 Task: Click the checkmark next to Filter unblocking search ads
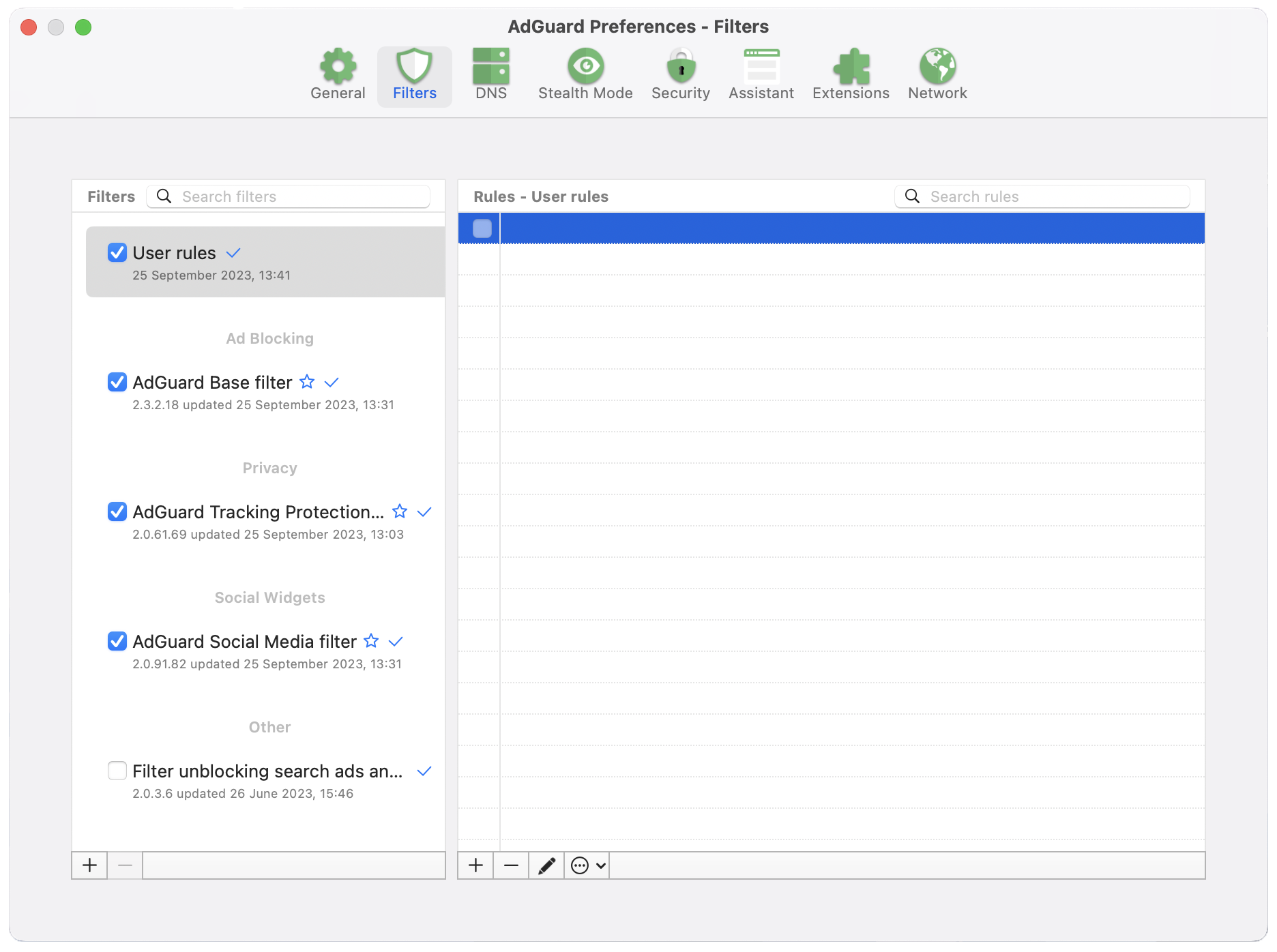coord(424,771)
